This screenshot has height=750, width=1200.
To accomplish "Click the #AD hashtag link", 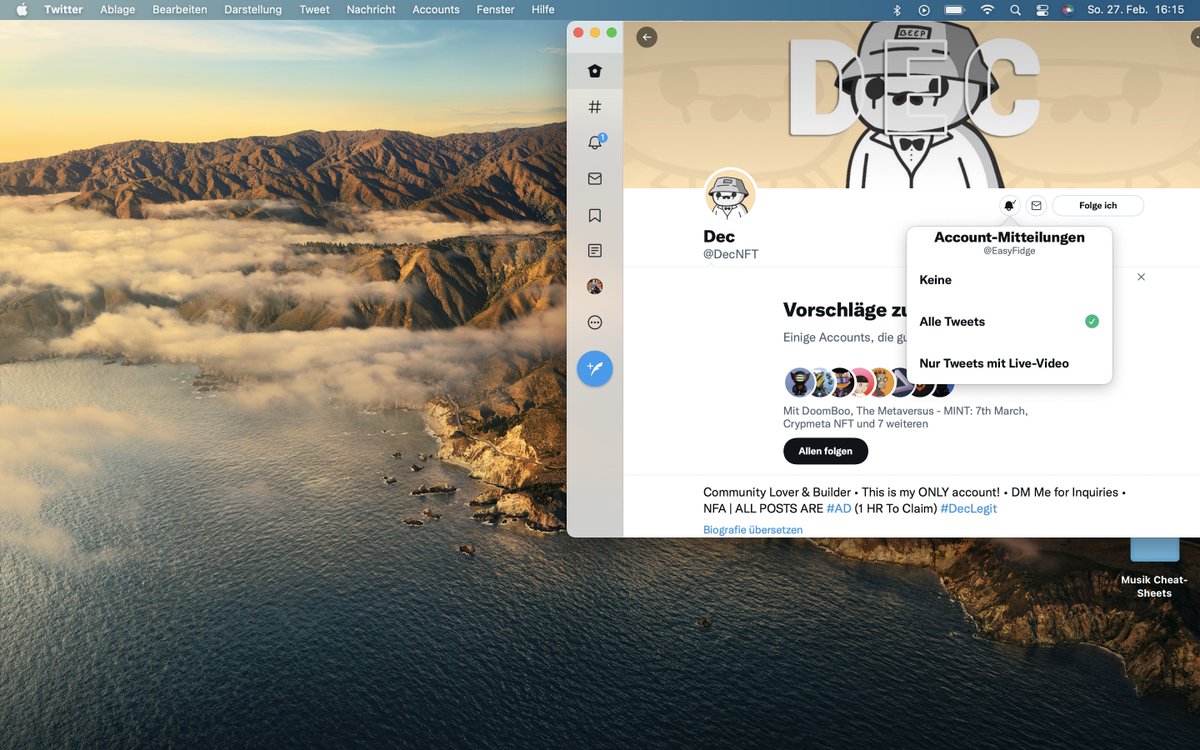I will pos(838,508).
